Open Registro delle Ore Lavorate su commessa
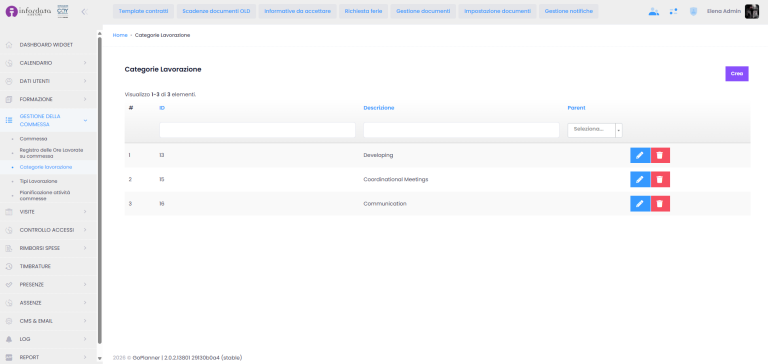The width and height of the screenshot is (768, 364). 51,153
